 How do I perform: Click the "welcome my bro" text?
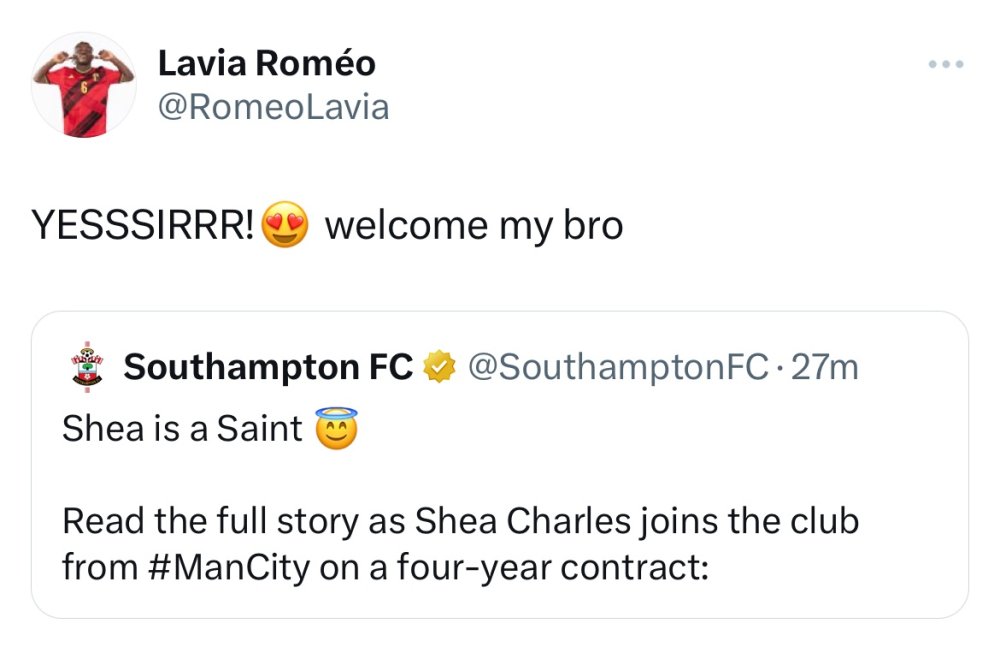coord(474,227)
